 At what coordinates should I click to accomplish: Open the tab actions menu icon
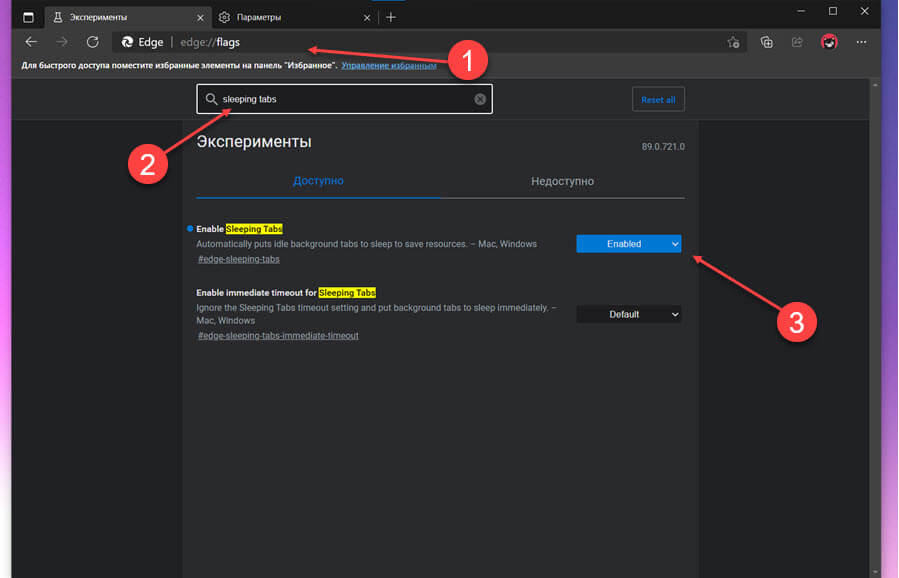[28, 17]
